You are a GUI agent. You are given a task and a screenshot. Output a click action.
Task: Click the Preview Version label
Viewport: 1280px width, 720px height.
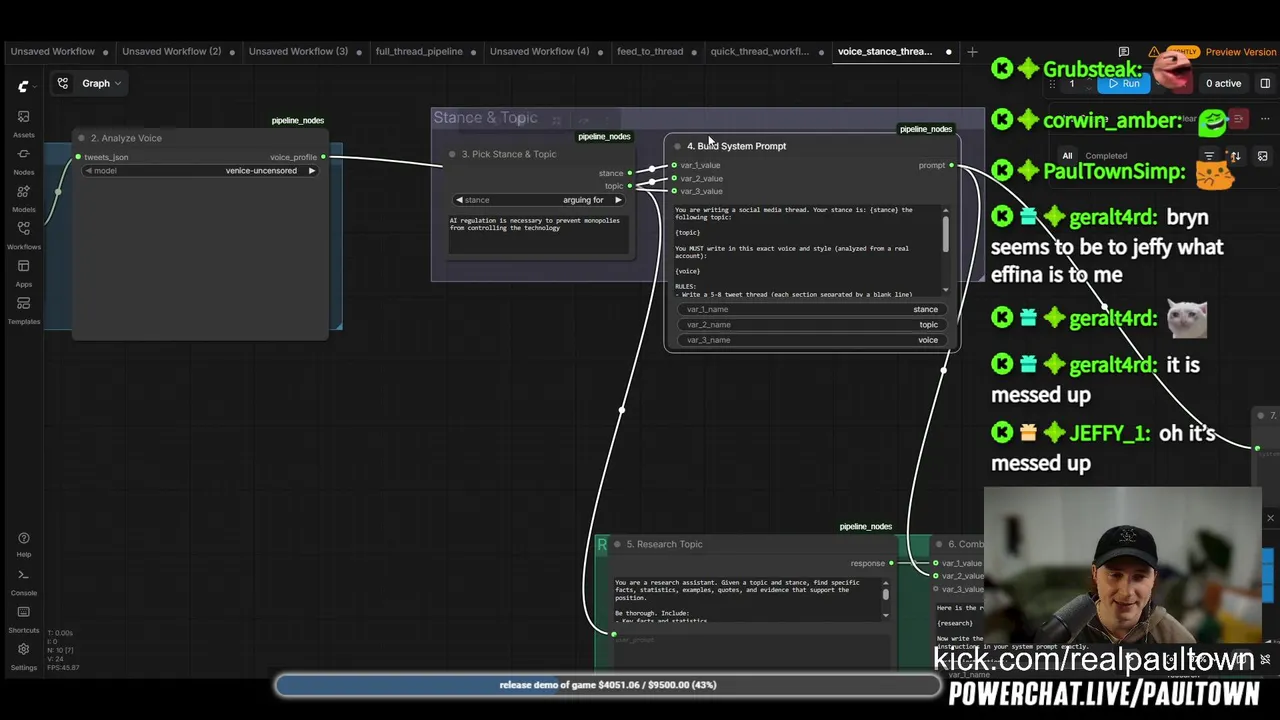(1240, 52)
